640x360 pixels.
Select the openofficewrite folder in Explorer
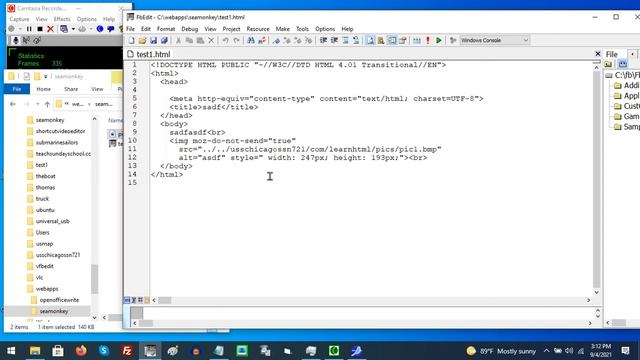click(59, 300)
